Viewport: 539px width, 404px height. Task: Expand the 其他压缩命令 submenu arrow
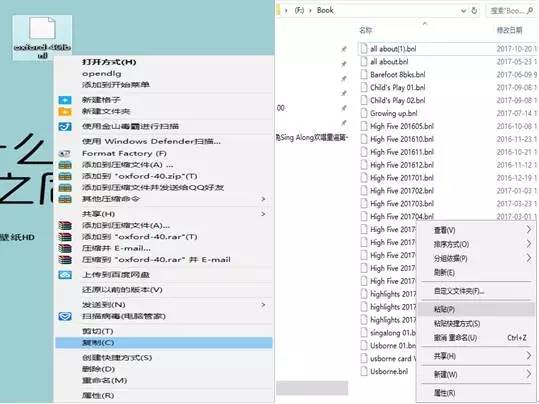click(263, 199)
